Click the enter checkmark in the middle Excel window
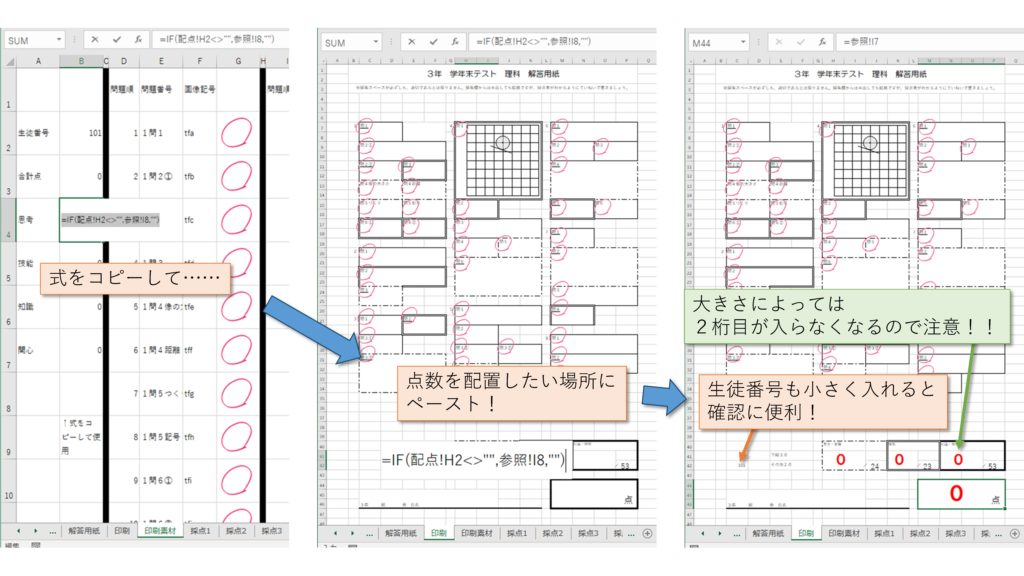The height and width of the screenshot is (576, 1024). point(434,42)
